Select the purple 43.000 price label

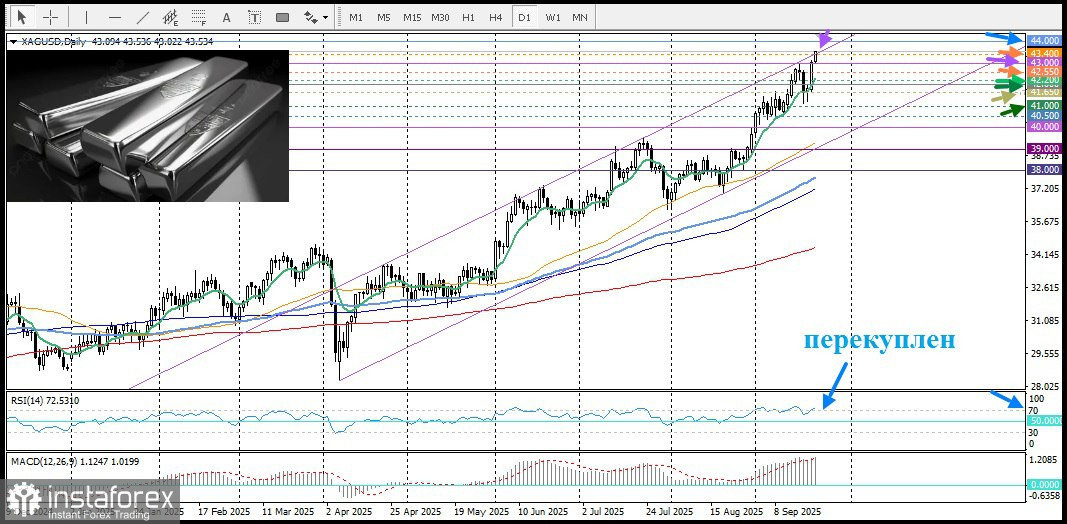[x=1044, y=62]
